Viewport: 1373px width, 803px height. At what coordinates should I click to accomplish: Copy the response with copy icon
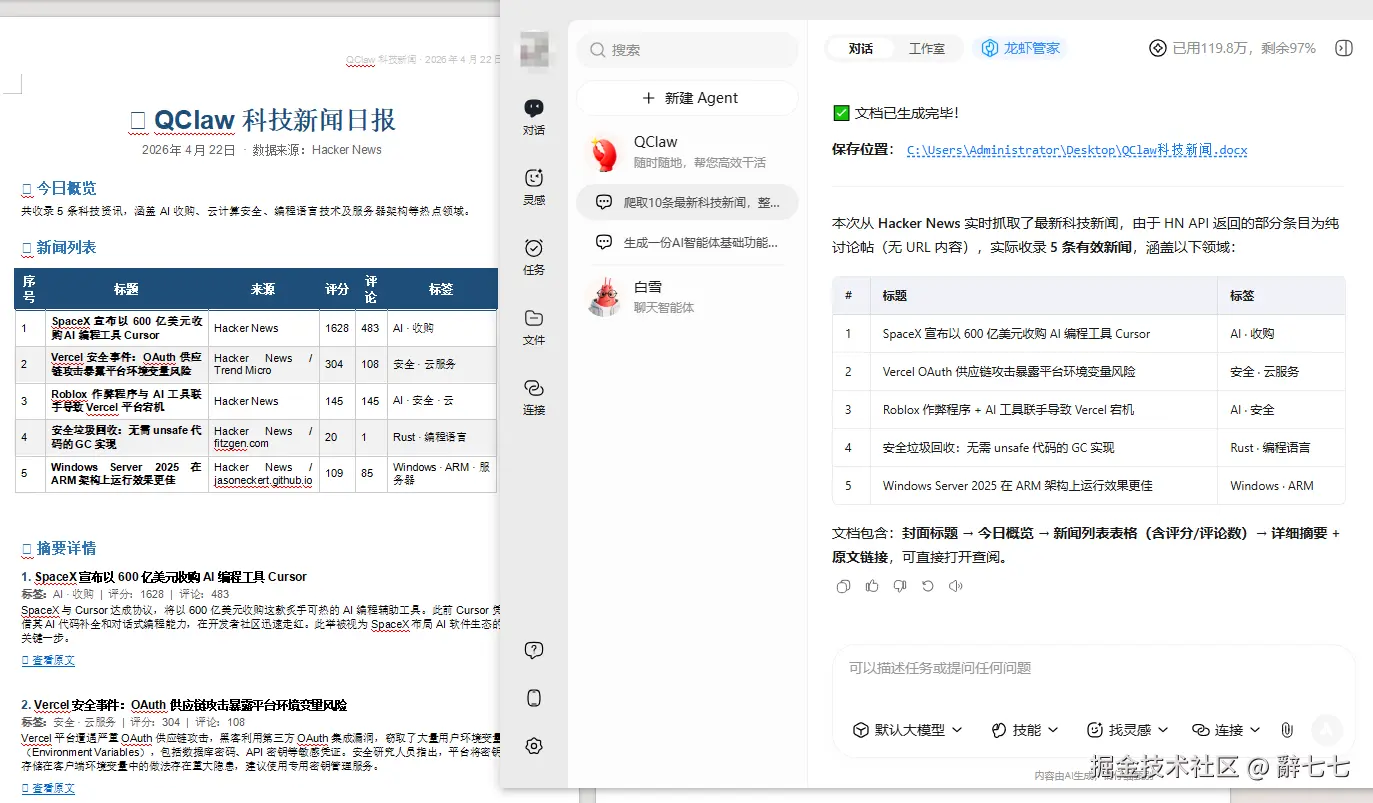click(x=843, y=586)
